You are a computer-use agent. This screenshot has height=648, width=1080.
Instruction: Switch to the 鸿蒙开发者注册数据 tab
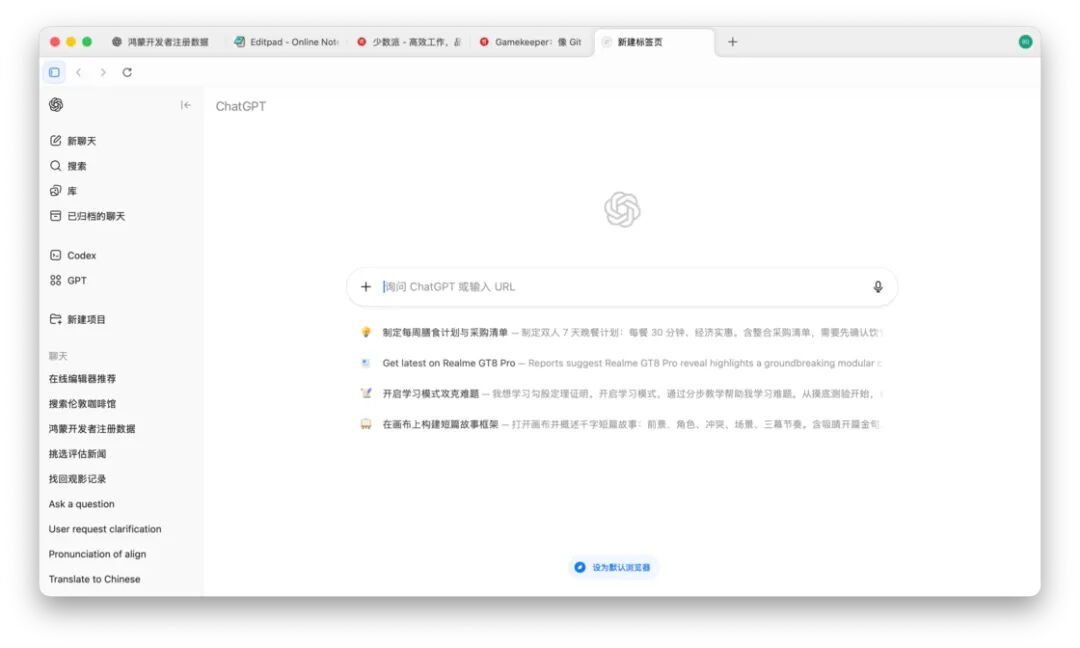click(x=161, y=42)
